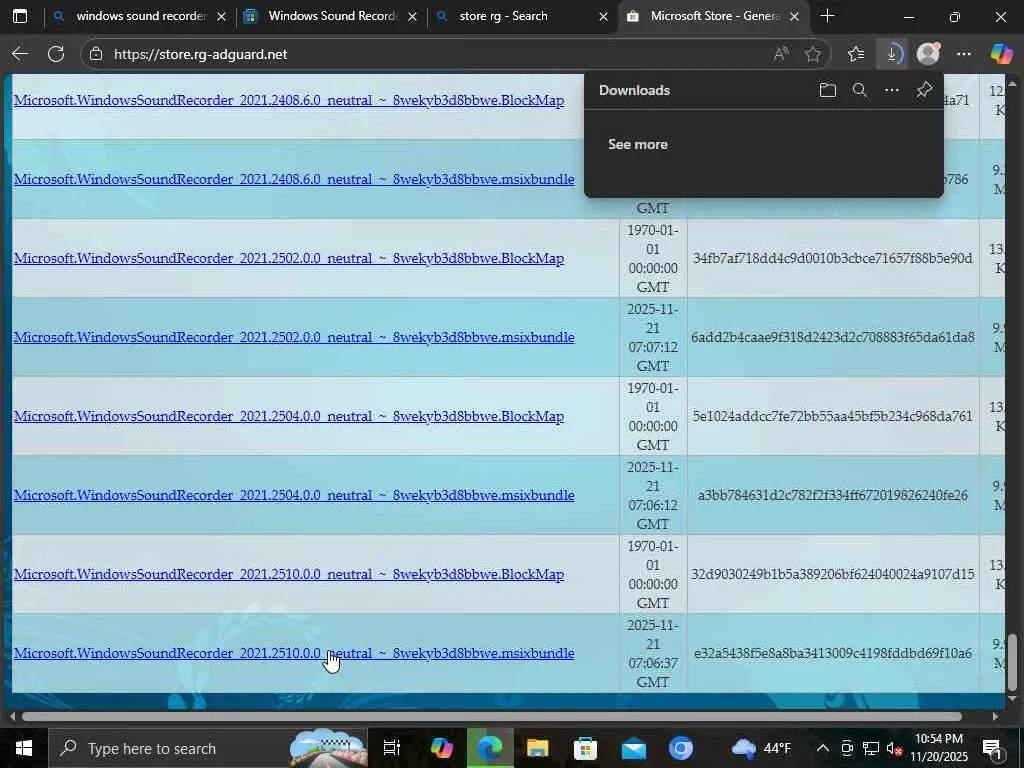Download 2021.2504.0.0 msixbundle link

click(294, 496)
